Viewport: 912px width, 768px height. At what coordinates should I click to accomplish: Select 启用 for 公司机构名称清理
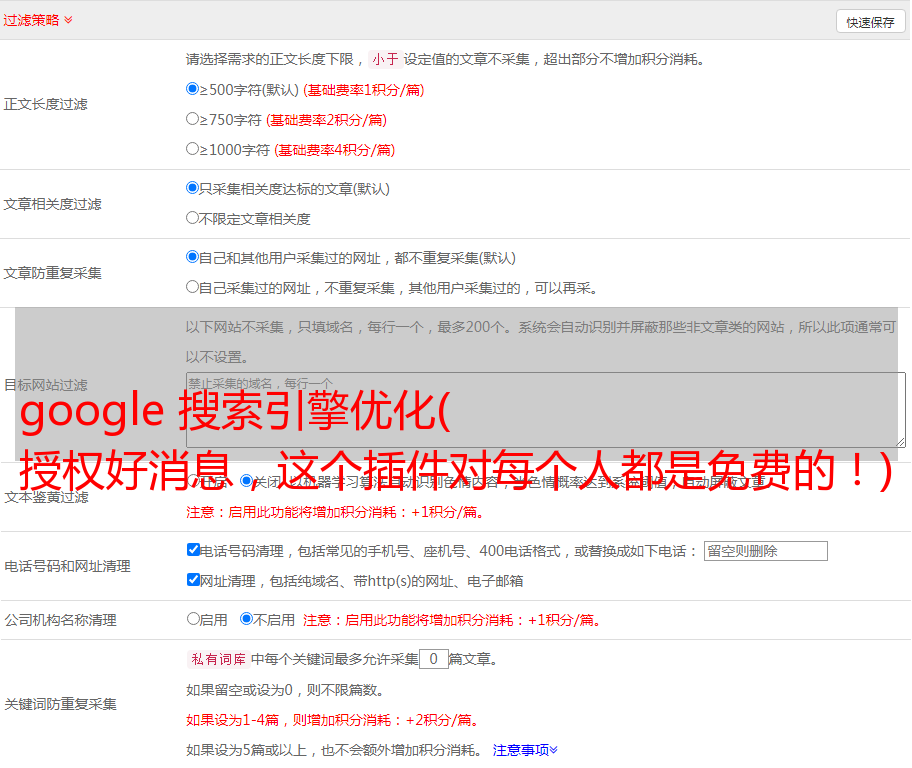tap(193, 618)
